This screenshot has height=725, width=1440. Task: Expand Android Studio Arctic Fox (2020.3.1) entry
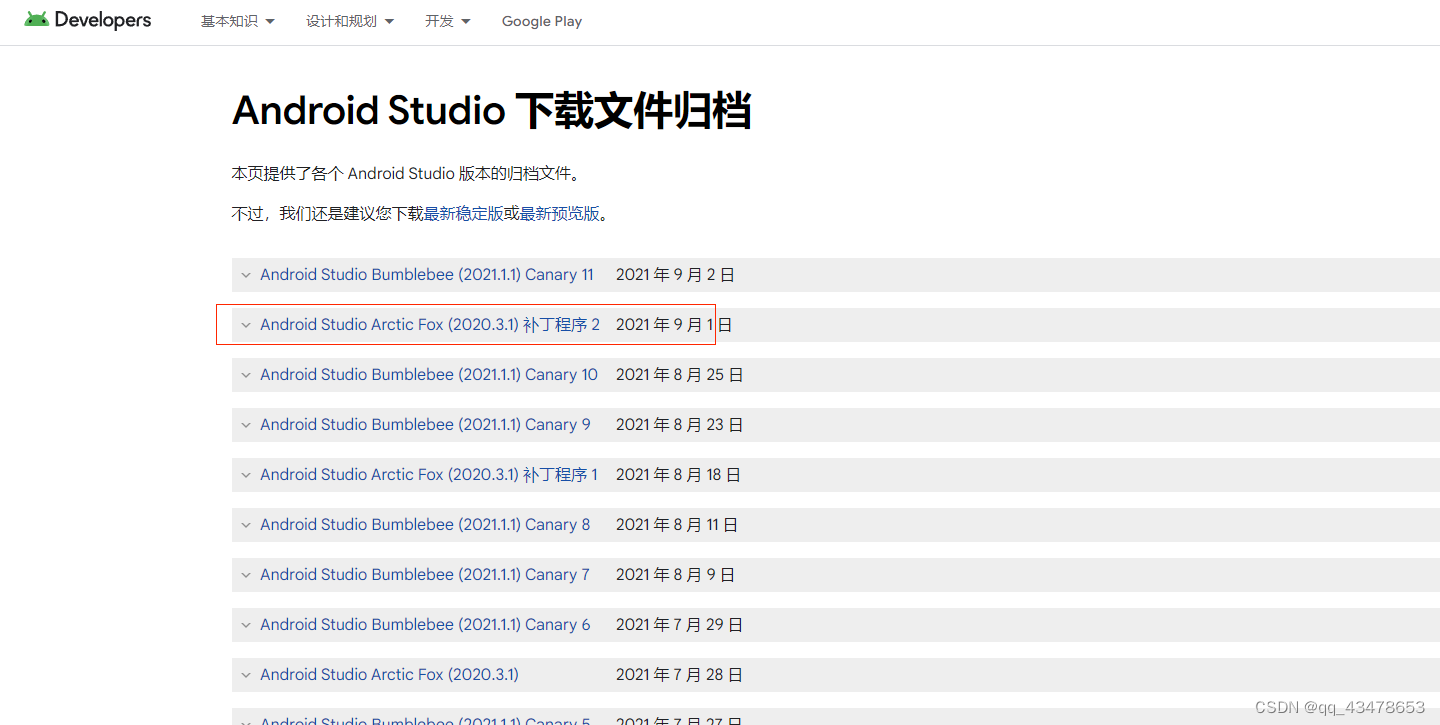[x=245, y=674]
